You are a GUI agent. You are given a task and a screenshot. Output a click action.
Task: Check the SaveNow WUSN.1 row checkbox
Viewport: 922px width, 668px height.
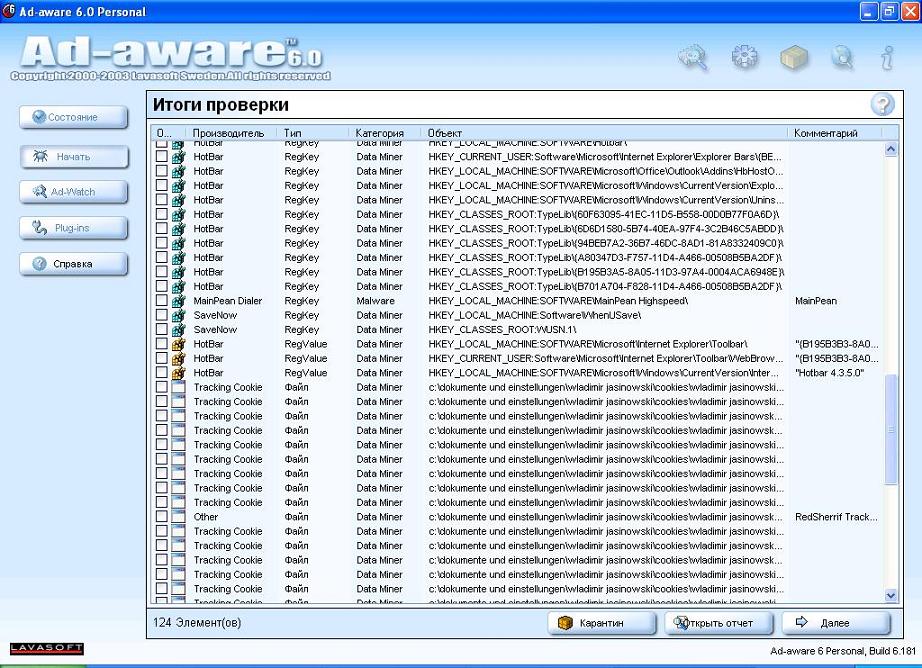(161, 329)
